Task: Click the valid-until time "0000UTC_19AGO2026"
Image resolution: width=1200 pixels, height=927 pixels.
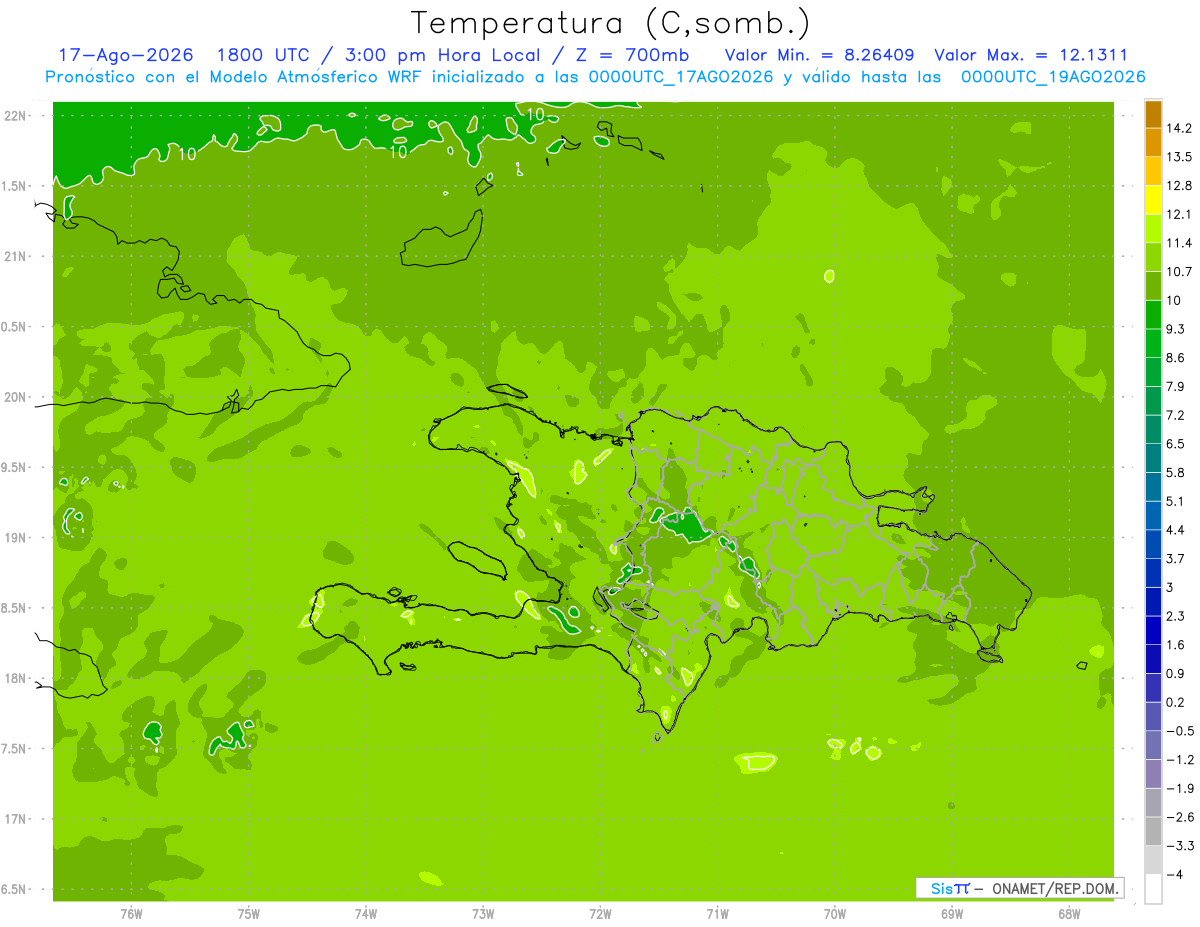Action: (1053, 77)
